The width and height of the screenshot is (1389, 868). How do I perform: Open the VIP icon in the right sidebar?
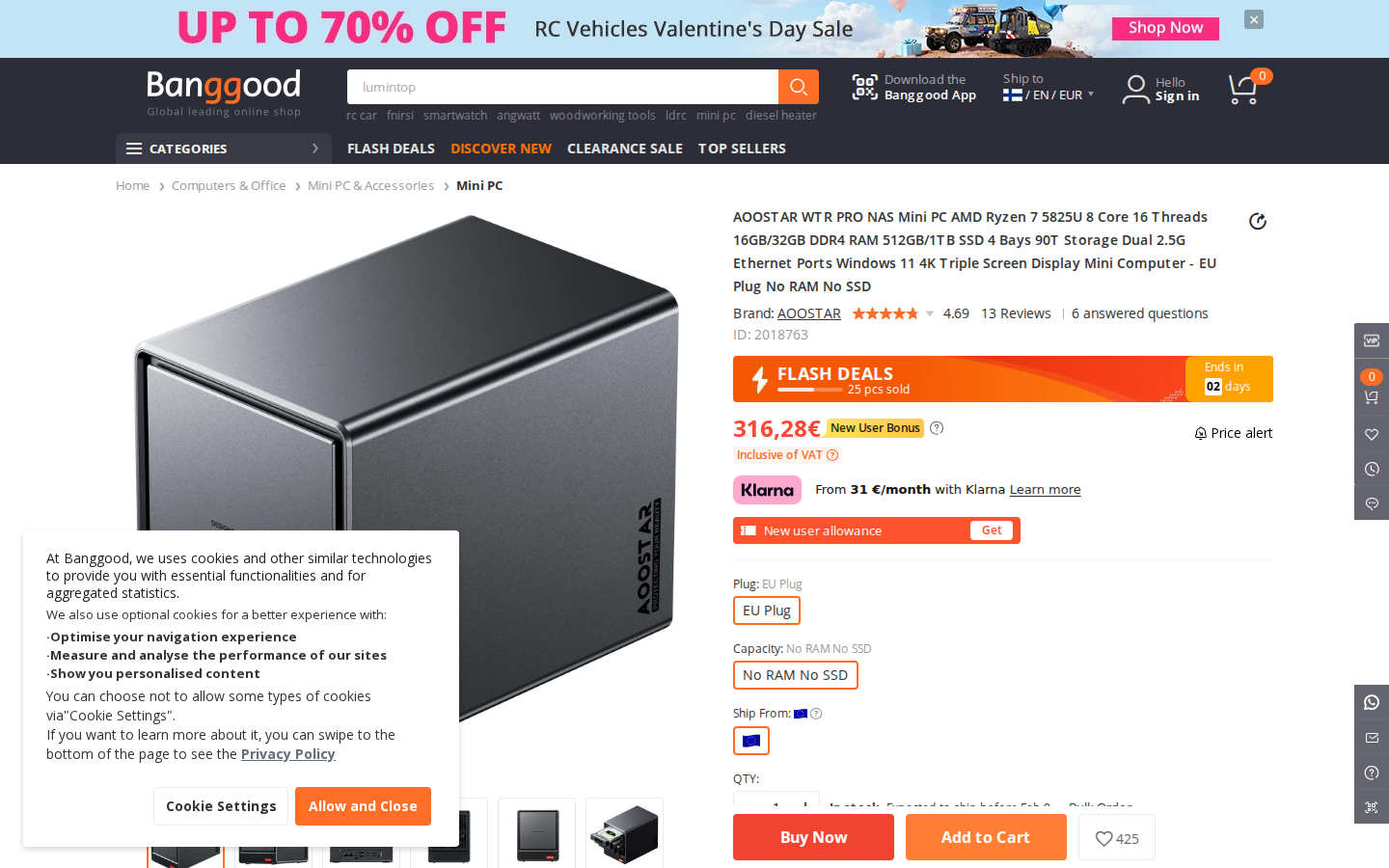(1371, 340)
